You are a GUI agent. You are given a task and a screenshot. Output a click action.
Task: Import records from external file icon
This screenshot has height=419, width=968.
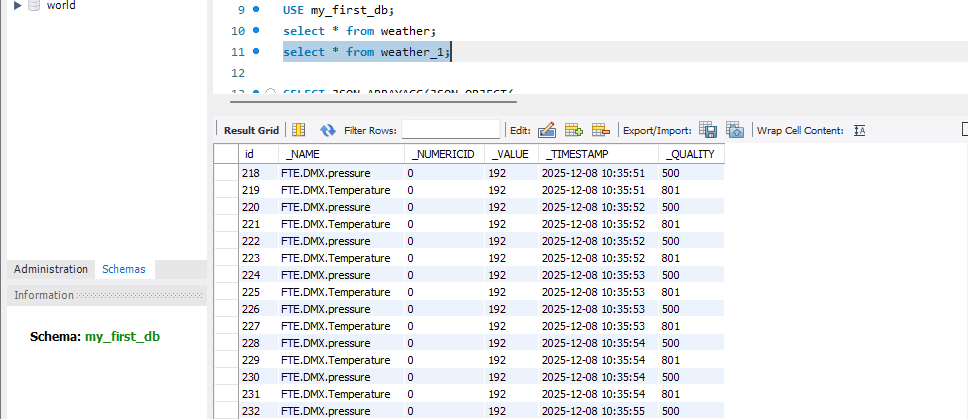click(x=735, y=130)
